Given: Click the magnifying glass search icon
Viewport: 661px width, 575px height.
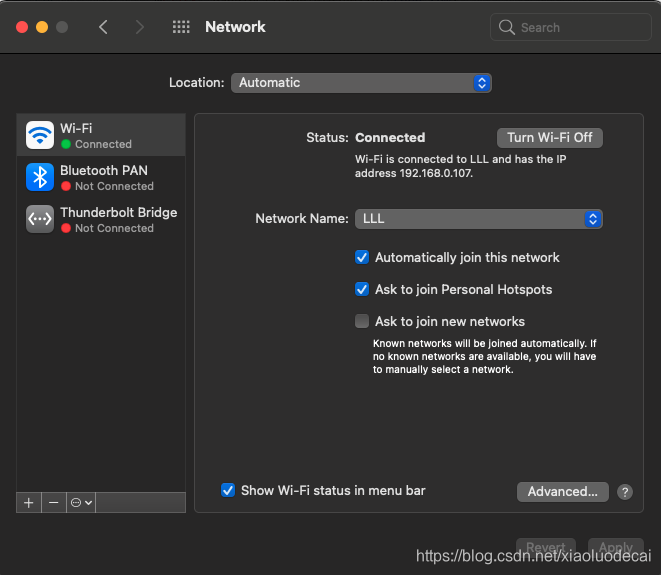Looking at the screenshot, I should (x=506, y=27).
